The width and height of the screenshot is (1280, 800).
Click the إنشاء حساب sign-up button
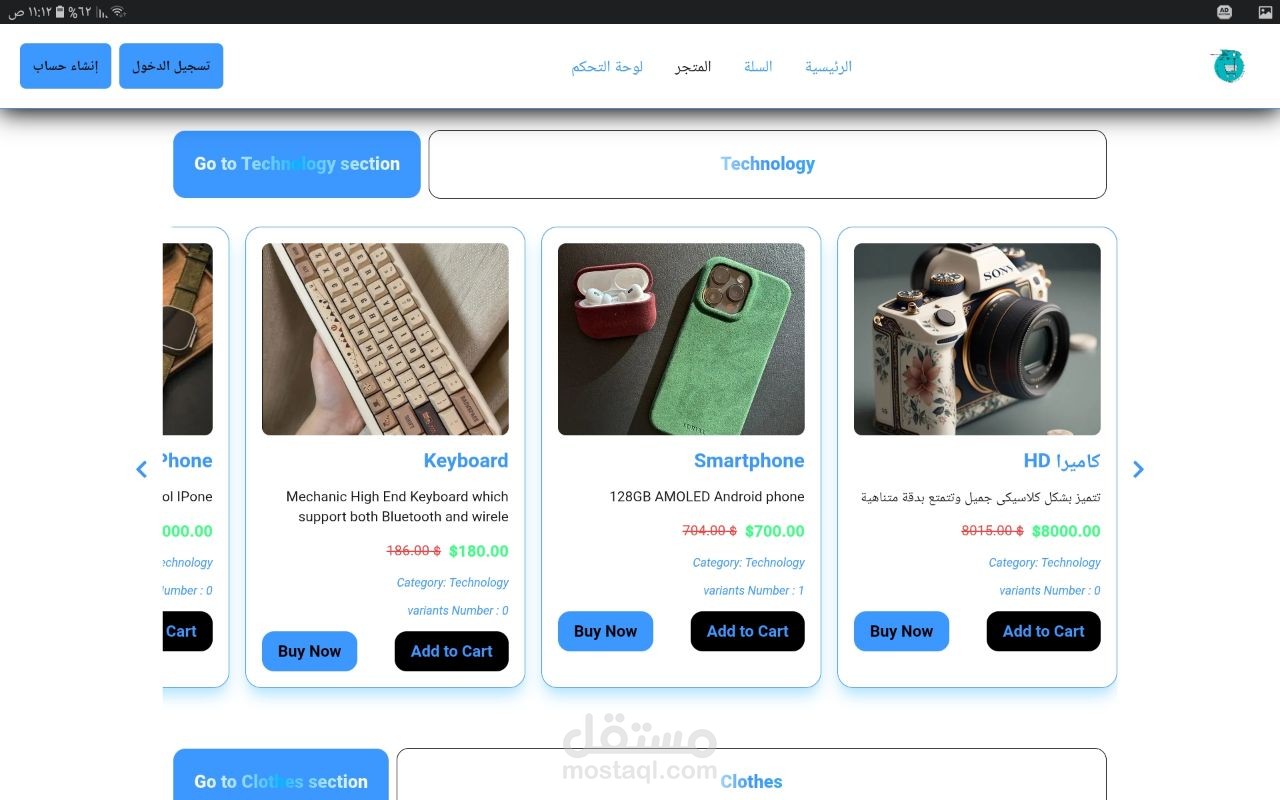(x=65, y=66)
